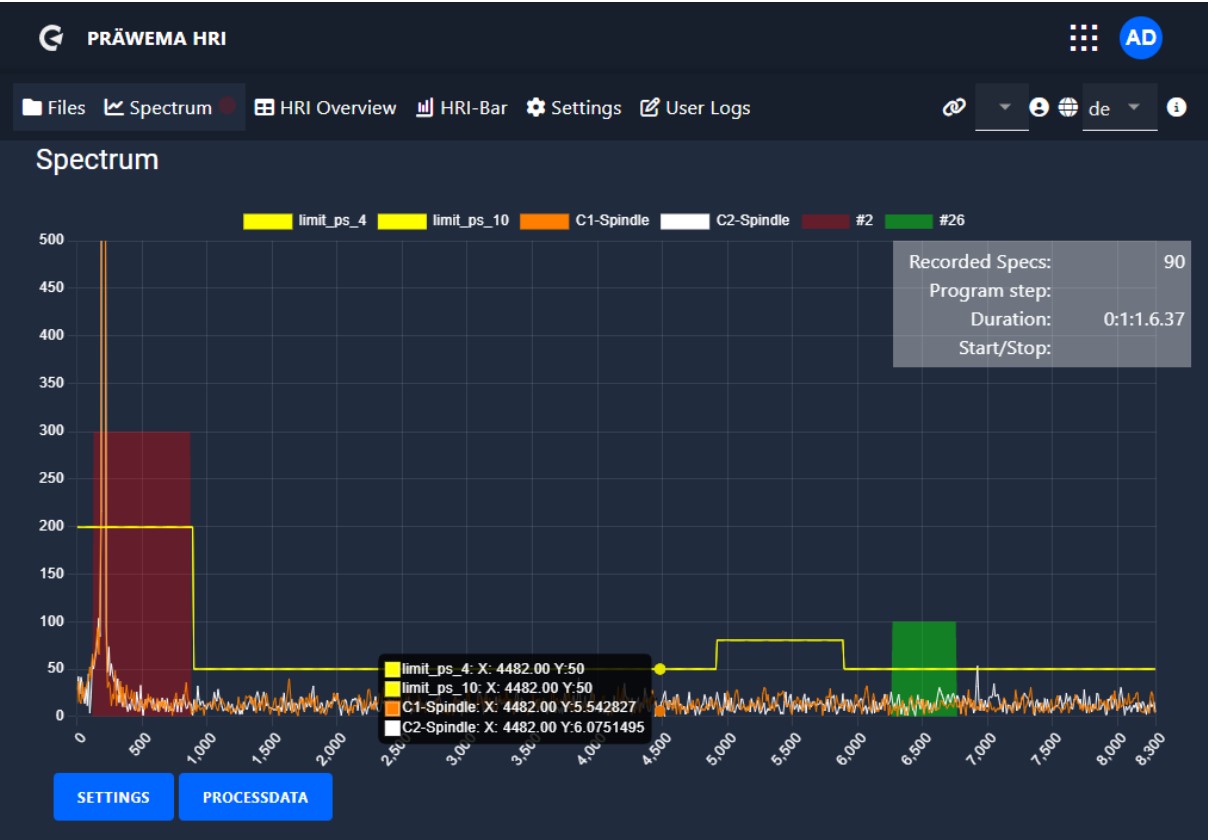The height and width of the screenshot is (840, 1208).
Task: Click the green #26 legend swatch
Action: coord(908,221)
